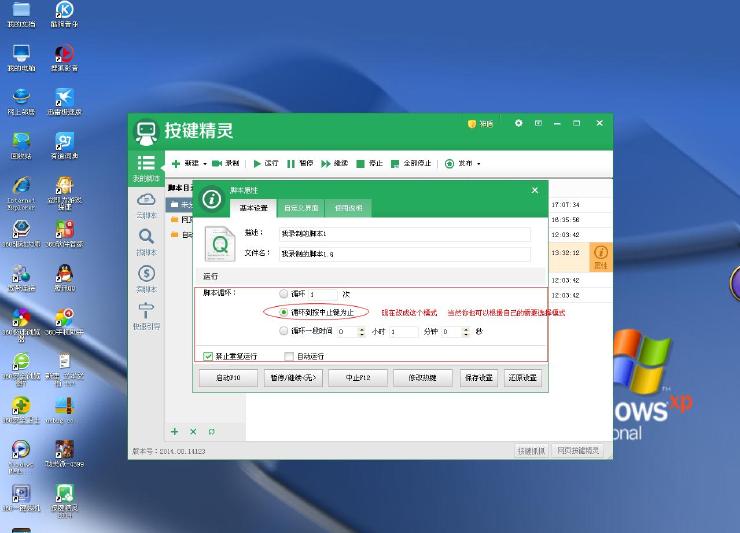740x533 pixels.
Task: Open the QQ penguin desktop icon
Action: click(64, 273)
